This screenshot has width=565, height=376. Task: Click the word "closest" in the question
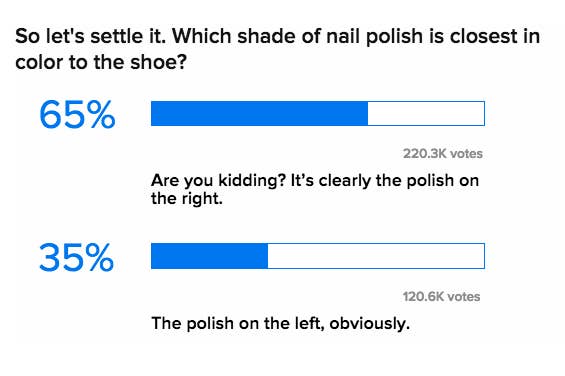484,36
